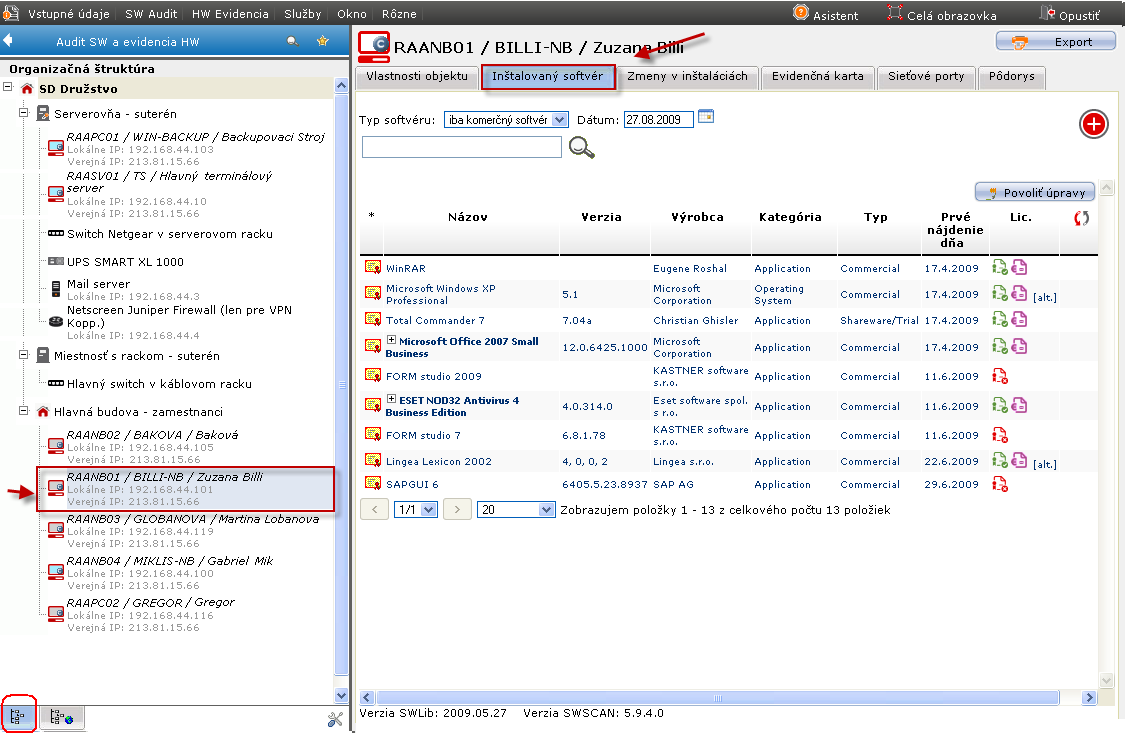Click the green license icon in Microsoft Office 2007 row
Image resolution: width=1125 pixels, height=733 pixels.
click(999, 346)
